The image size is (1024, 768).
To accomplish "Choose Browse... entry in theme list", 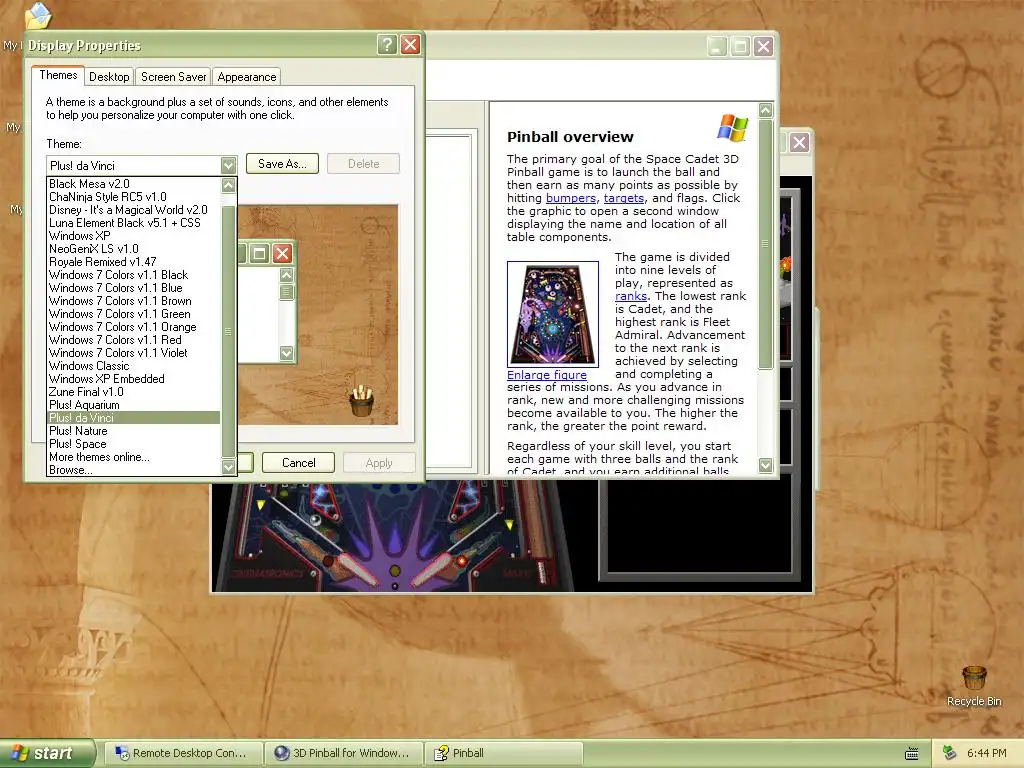I will (134, 470).
